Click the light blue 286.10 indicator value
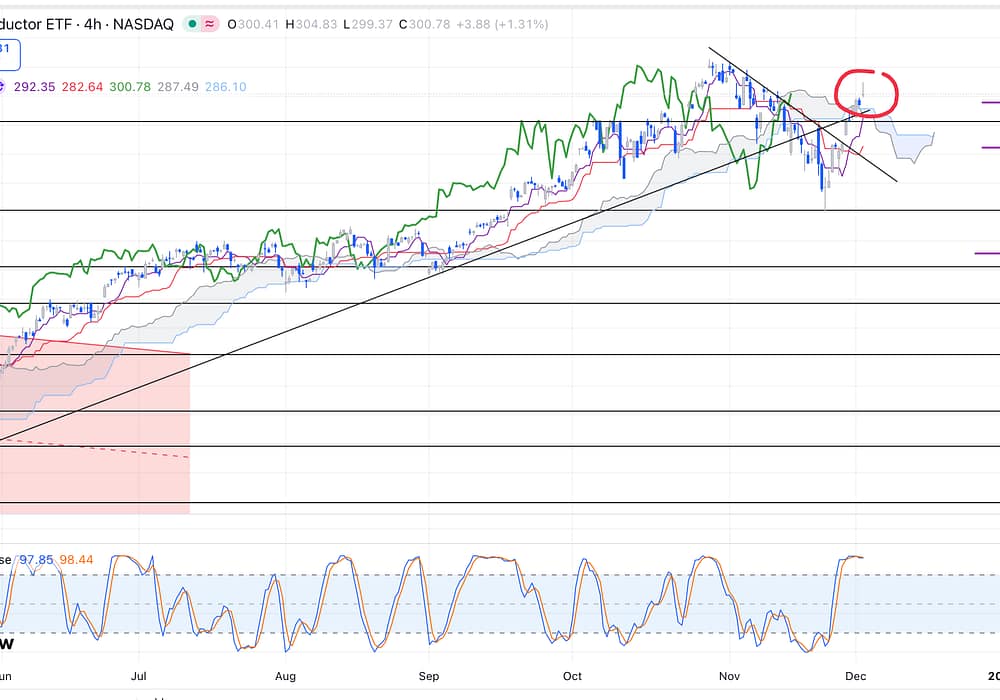The width and height of the screenshot is (1000, 700). (x=226, y=87)
